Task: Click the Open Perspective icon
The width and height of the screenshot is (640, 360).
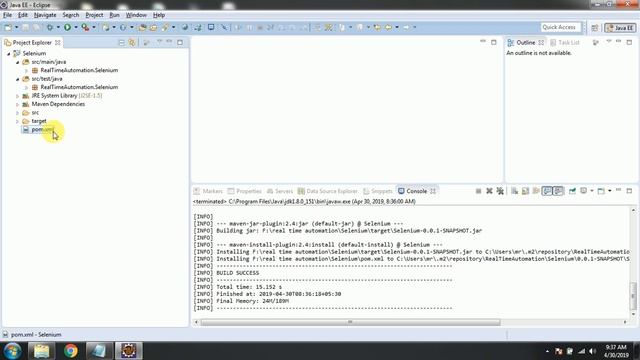Action: [x=595, y=28]
